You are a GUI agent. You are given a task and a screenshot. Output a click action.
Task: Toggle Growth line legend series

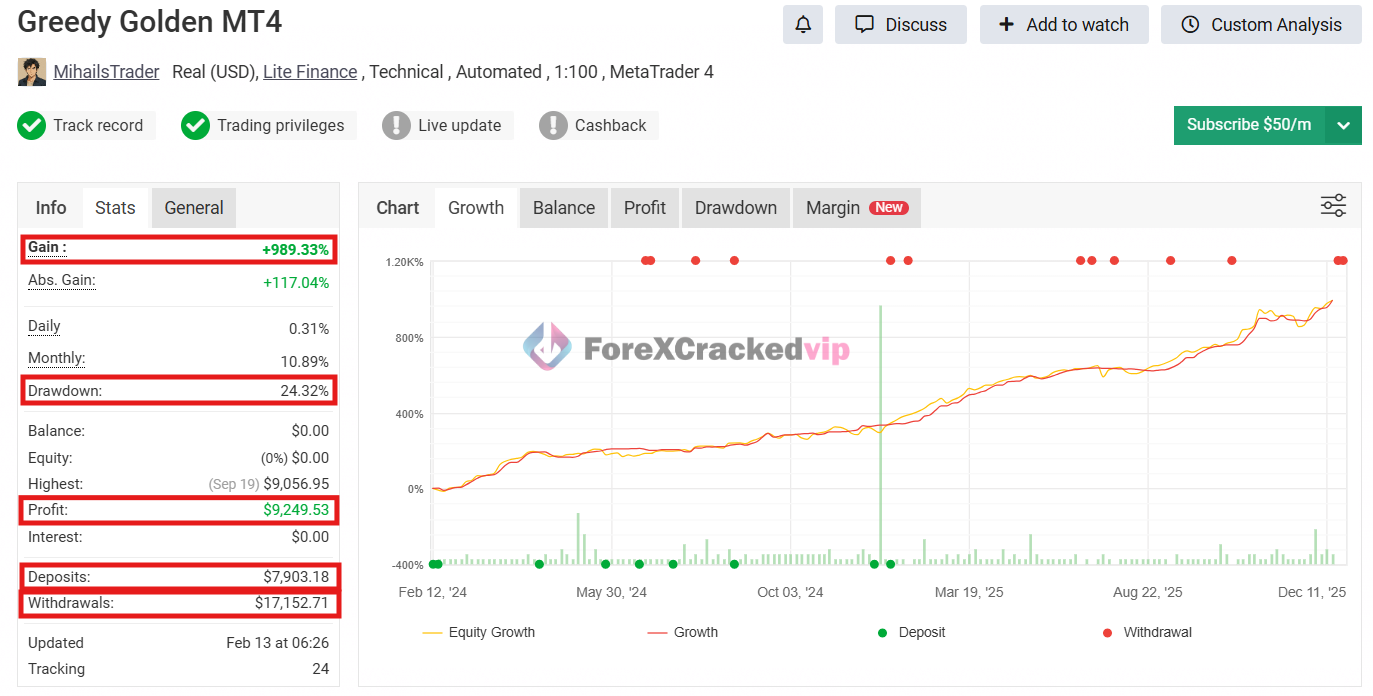coord(683,632)
